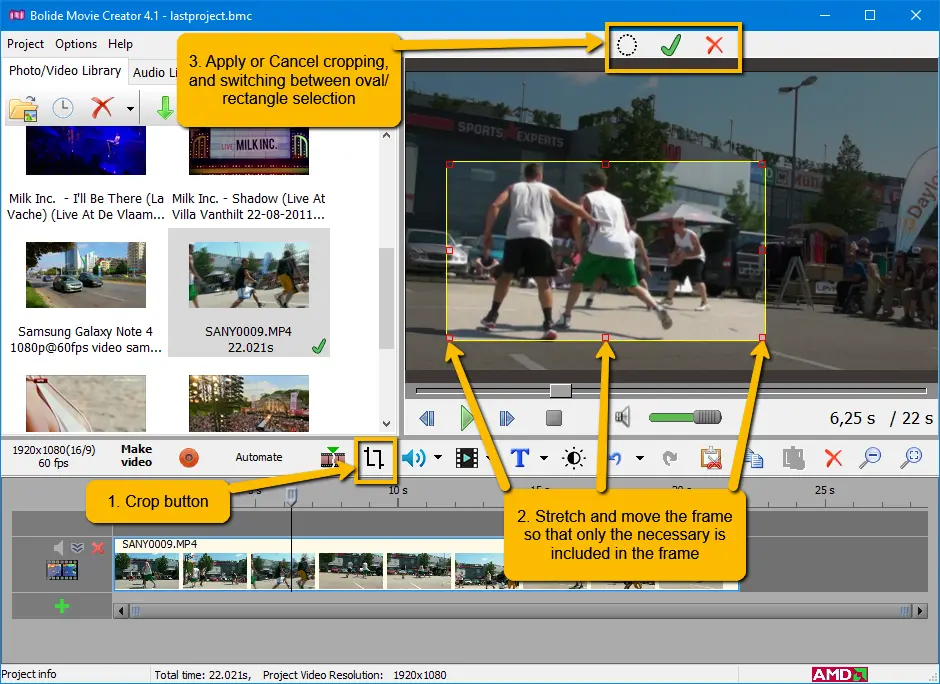Collapse the track with double chevron

(x=77, y=547)
